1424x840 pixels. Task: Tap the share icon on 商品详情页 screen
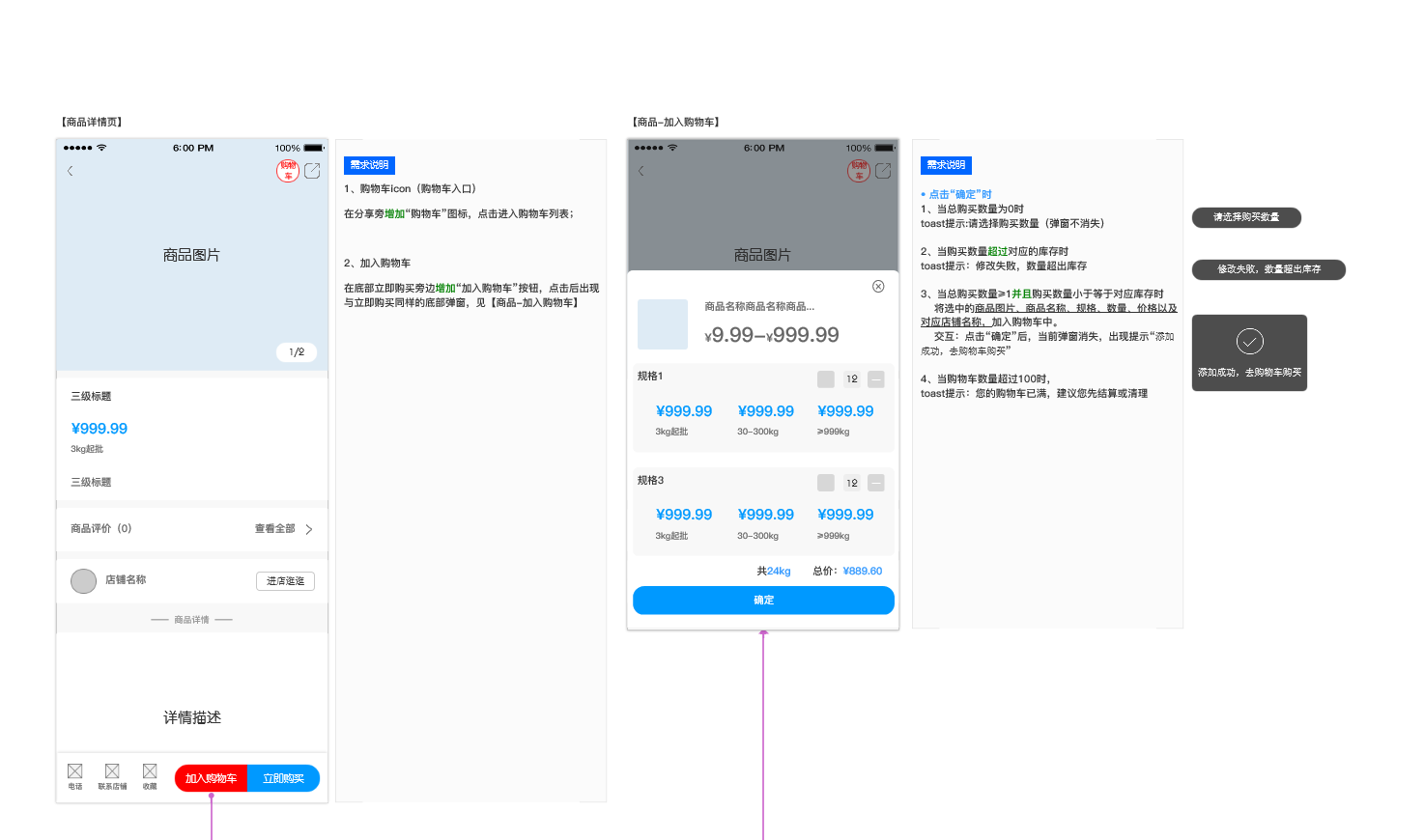coord(312,171)
